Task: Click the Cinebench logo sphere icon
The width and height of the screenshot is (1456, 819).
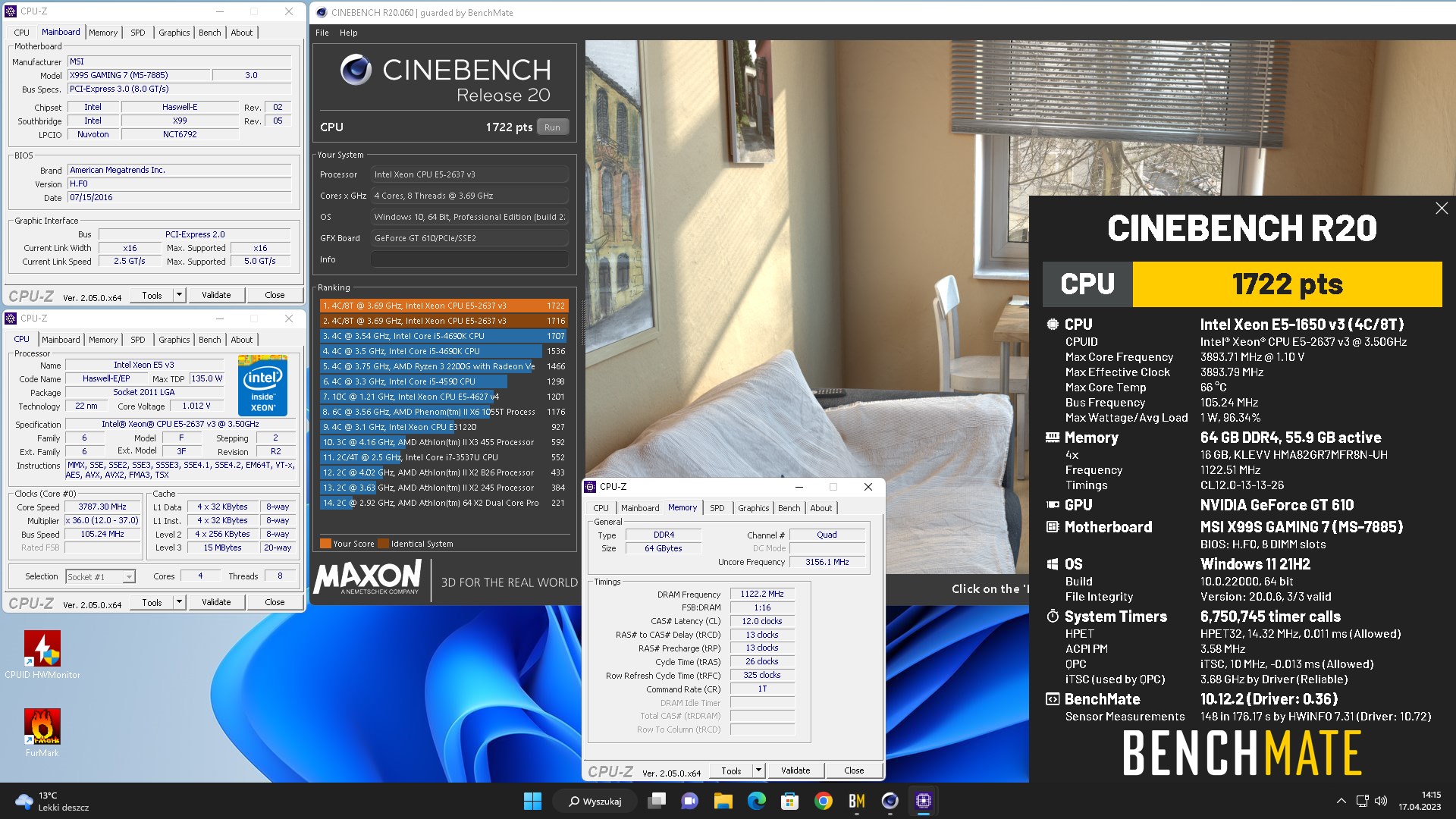Action: coord(356,70)
